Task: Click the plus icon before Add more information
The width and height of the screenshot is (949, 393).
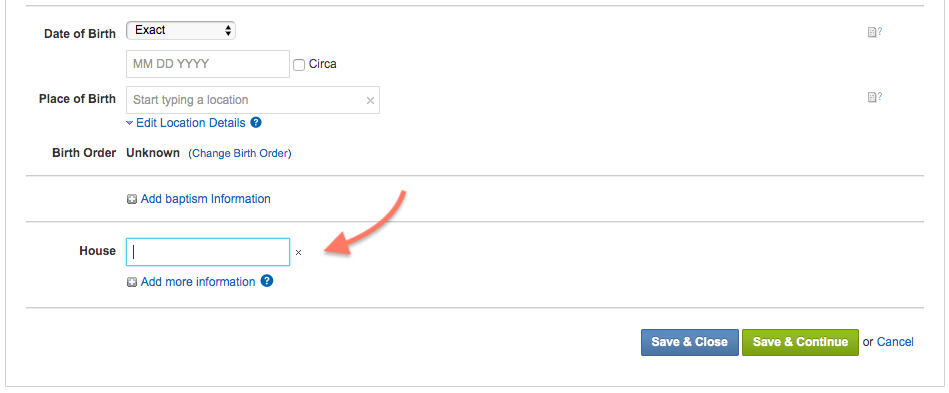Action: (132, 282)
